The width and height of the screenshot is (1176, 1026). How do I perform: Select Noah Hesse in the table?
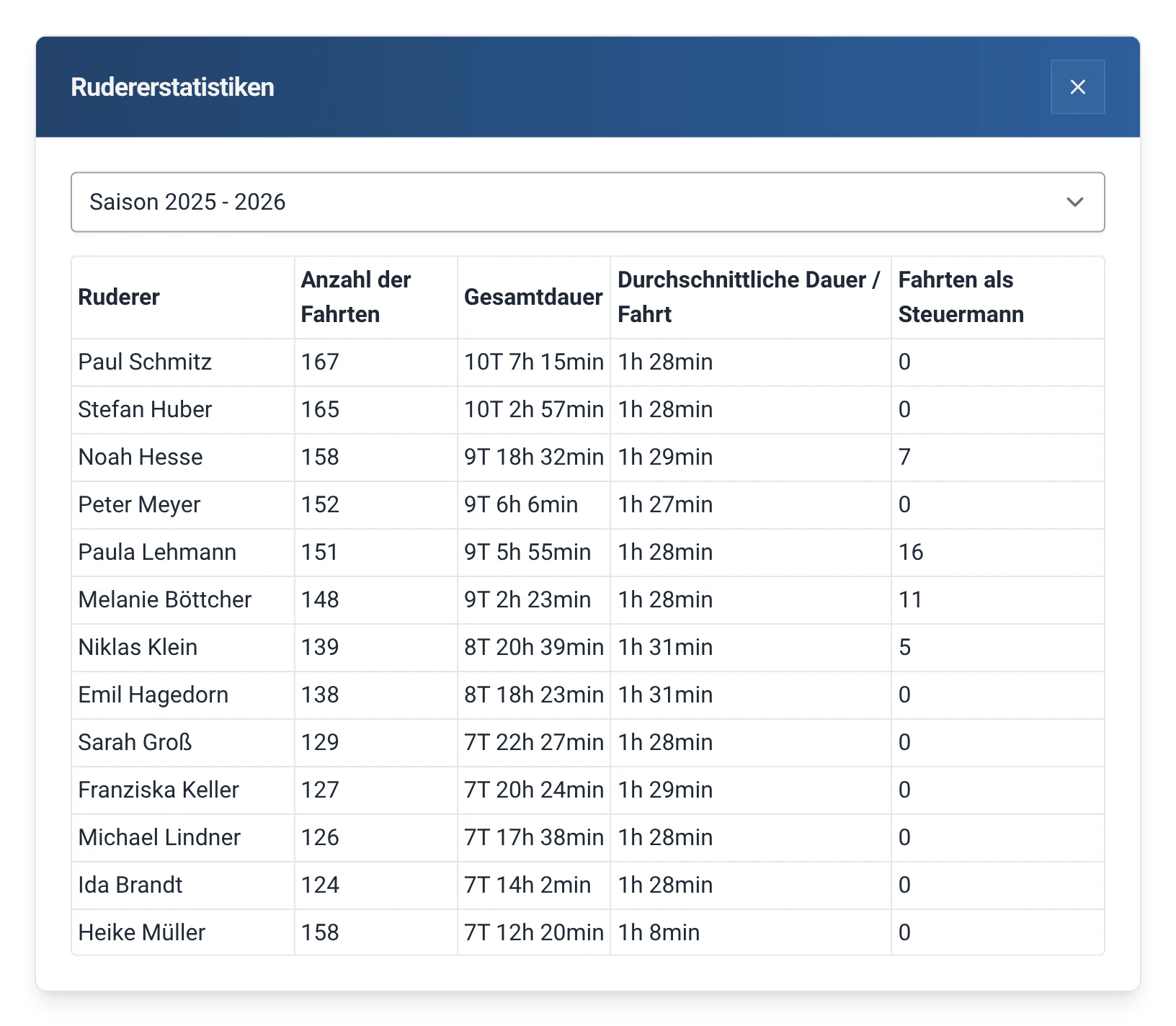[141, 457]
